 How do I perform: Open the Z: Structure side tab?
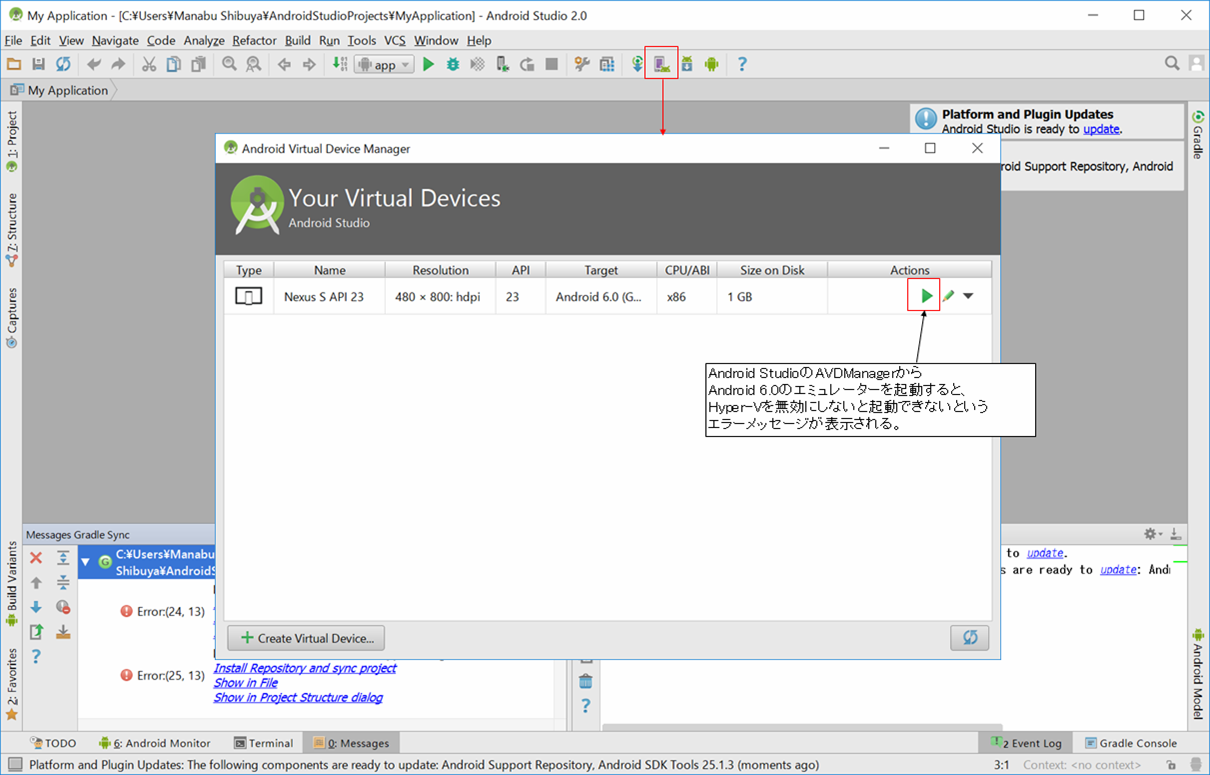(x=12, y=229)
